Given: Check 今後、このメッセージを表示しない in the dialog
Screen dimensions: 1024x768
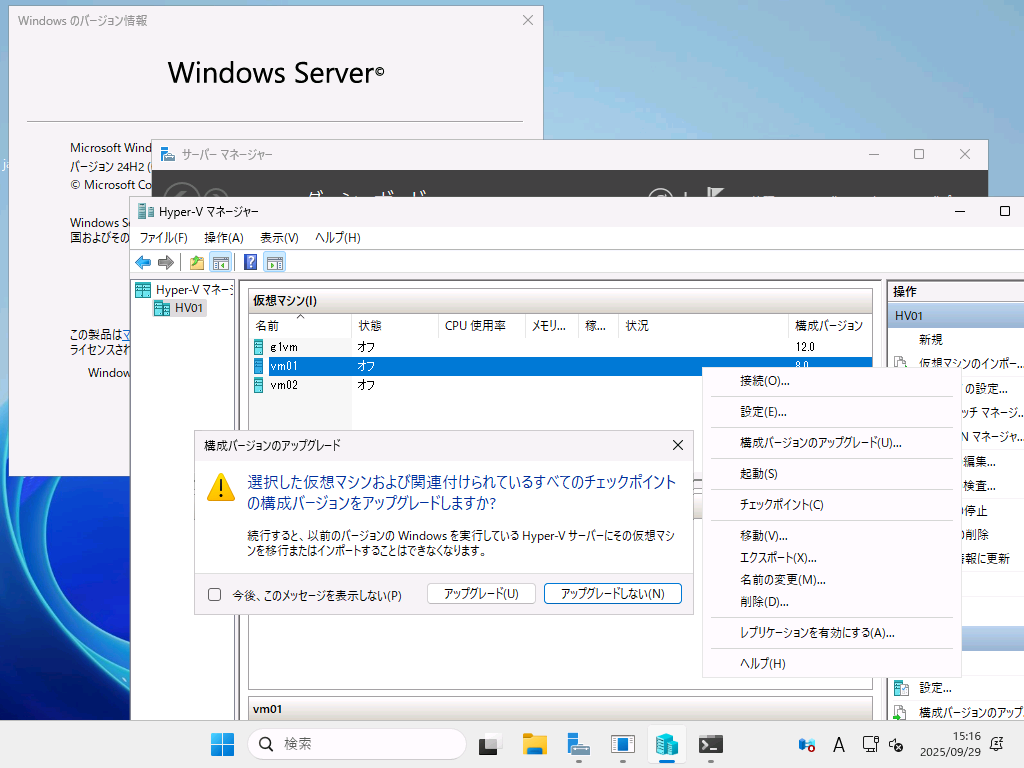Looking at the screenshot, I should (214, 593).
